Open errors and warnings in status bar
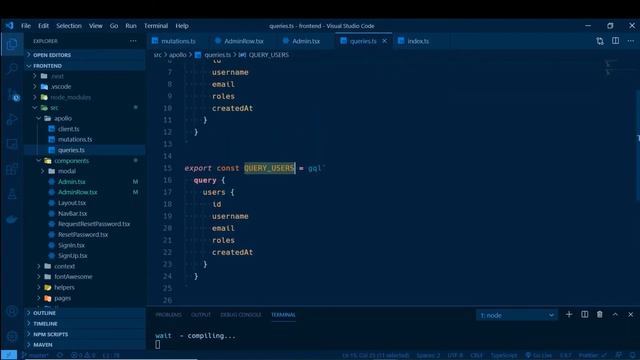The image size is (640, 360). 83,355
